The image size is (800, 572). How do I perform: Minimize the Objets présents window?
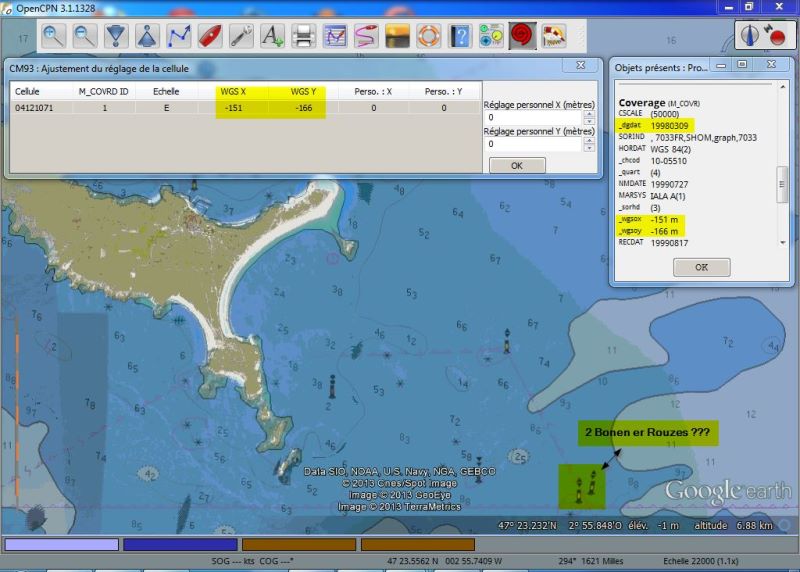(721, 65)
